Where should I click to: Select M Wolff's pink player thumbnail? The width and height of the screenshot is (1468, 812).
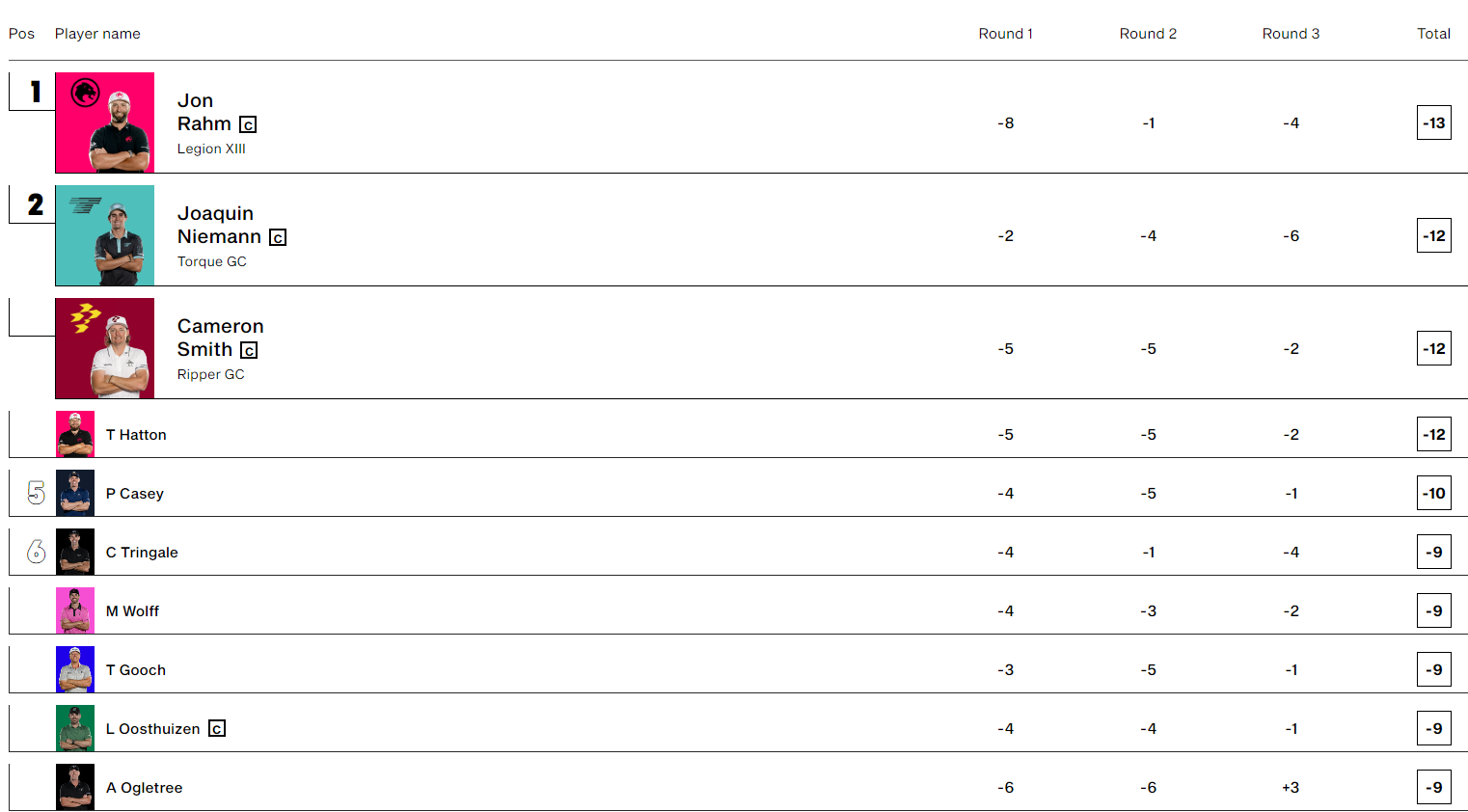[75, 610]
